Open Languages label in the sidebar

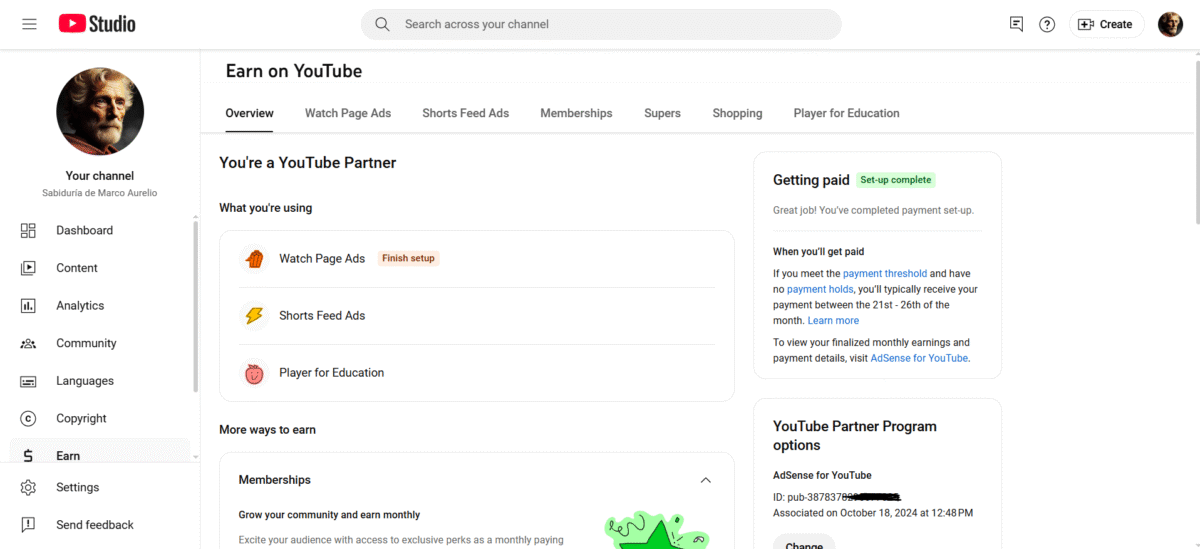click(85, 381)
